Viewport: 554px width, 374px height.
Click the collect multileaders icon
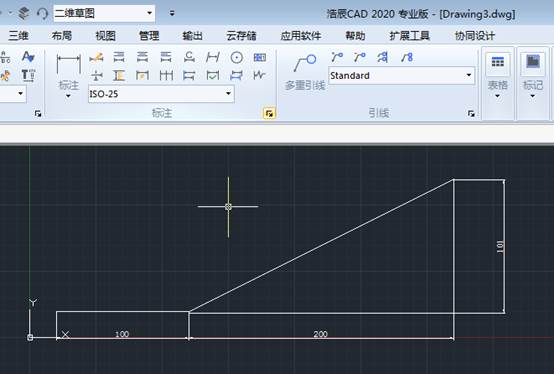(x=407, y=57)
